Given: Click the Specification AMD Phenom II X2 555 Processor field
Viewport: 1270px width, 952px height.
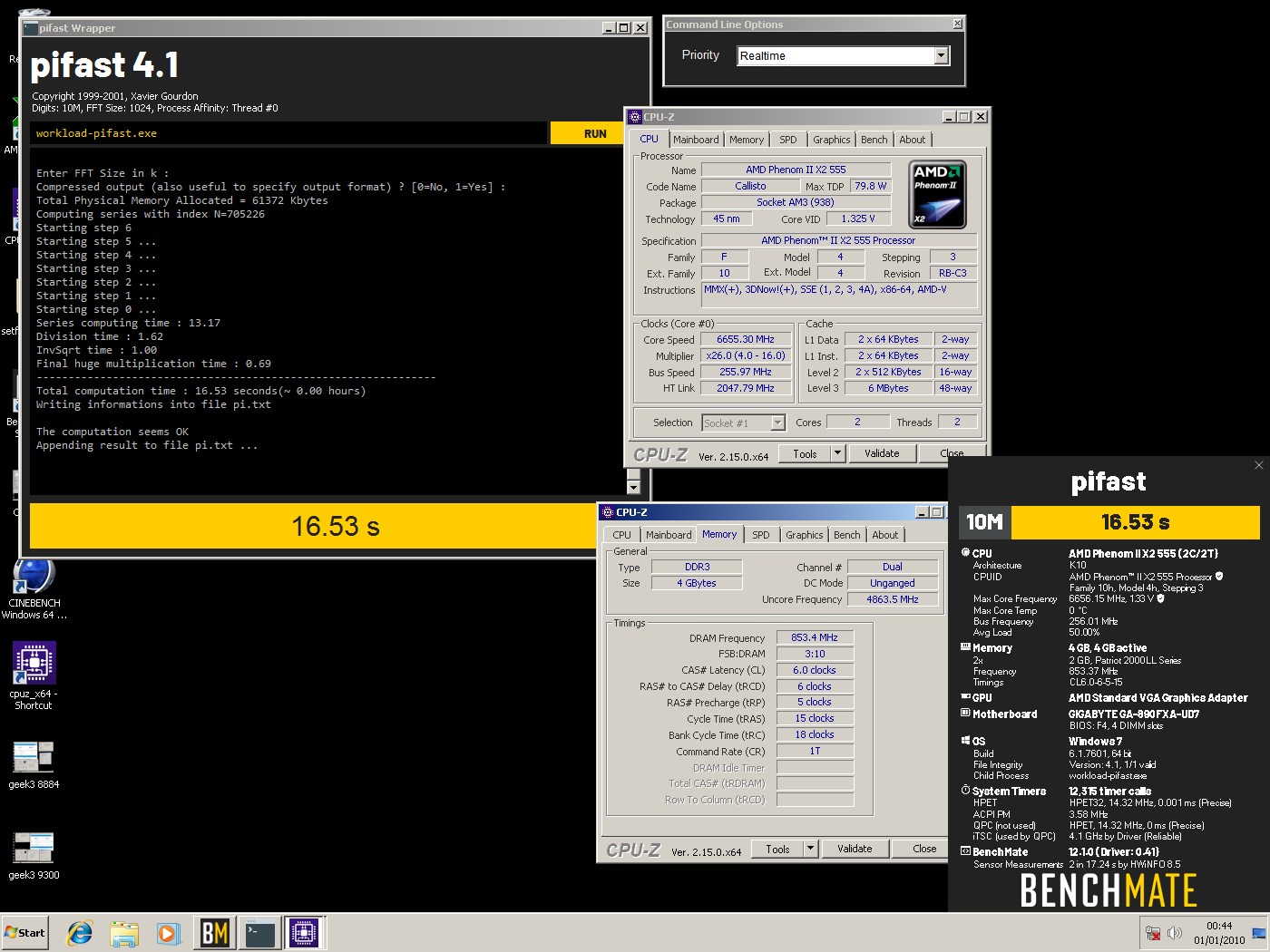Looking at the screenshot, I should [838, 240].
